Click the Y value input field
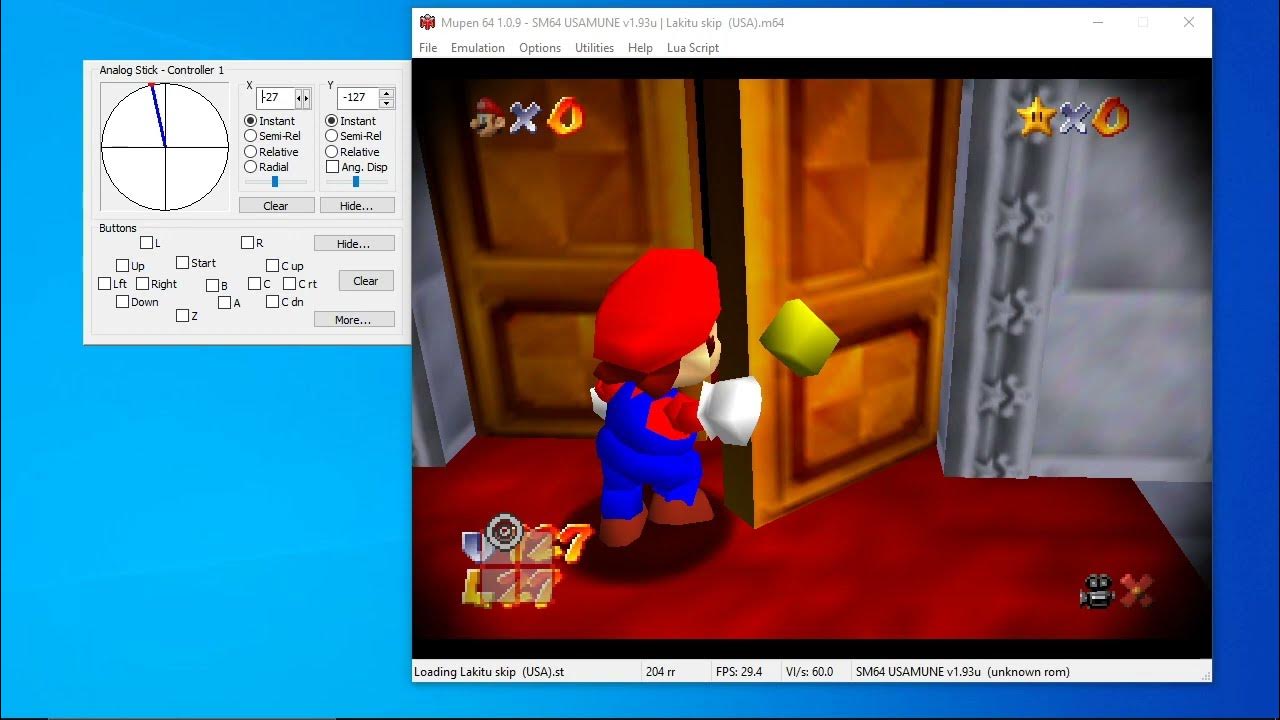The height and width of the screenshot is (720, 1280). pos(358,98)
